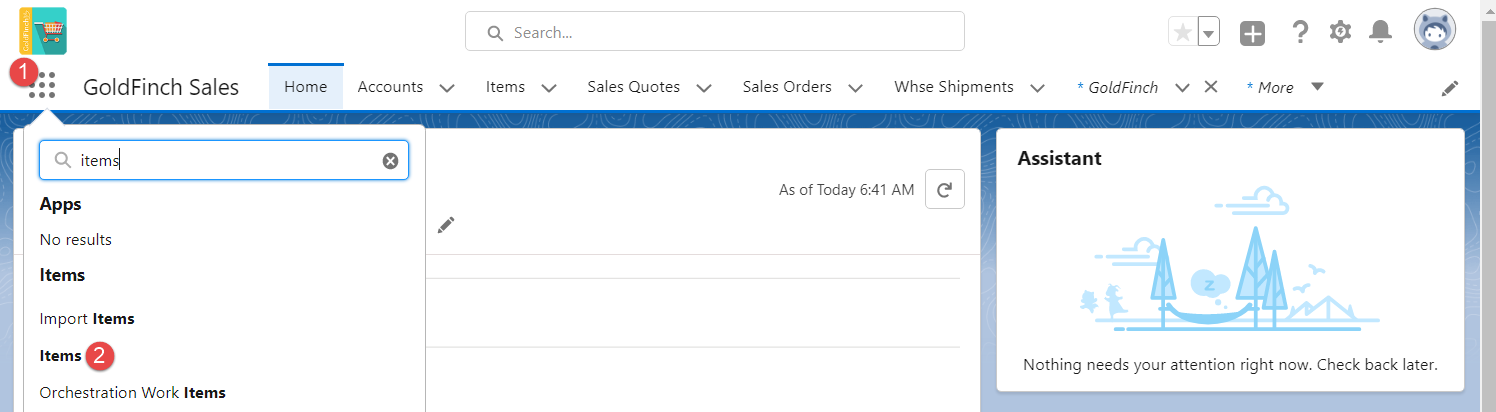Edit the navigation bar with the pencil icon
Screen dimensions: 1496x412
coord(1450,88)
